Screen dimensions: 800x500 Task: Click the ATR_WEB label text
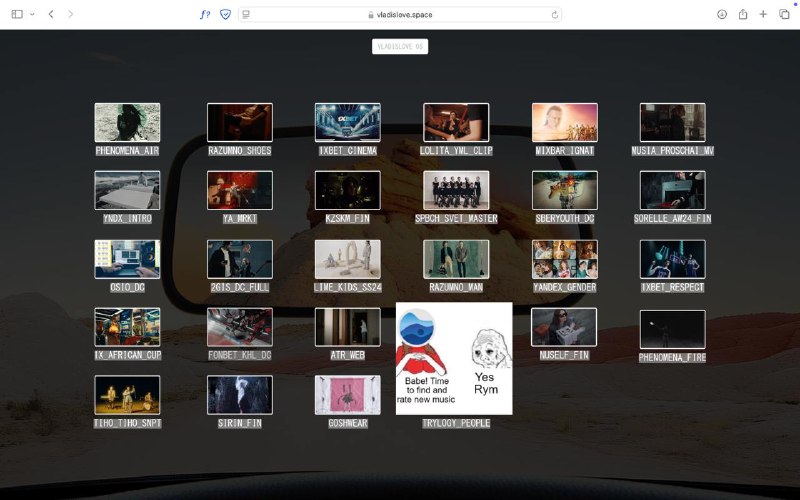pos(347,356)
